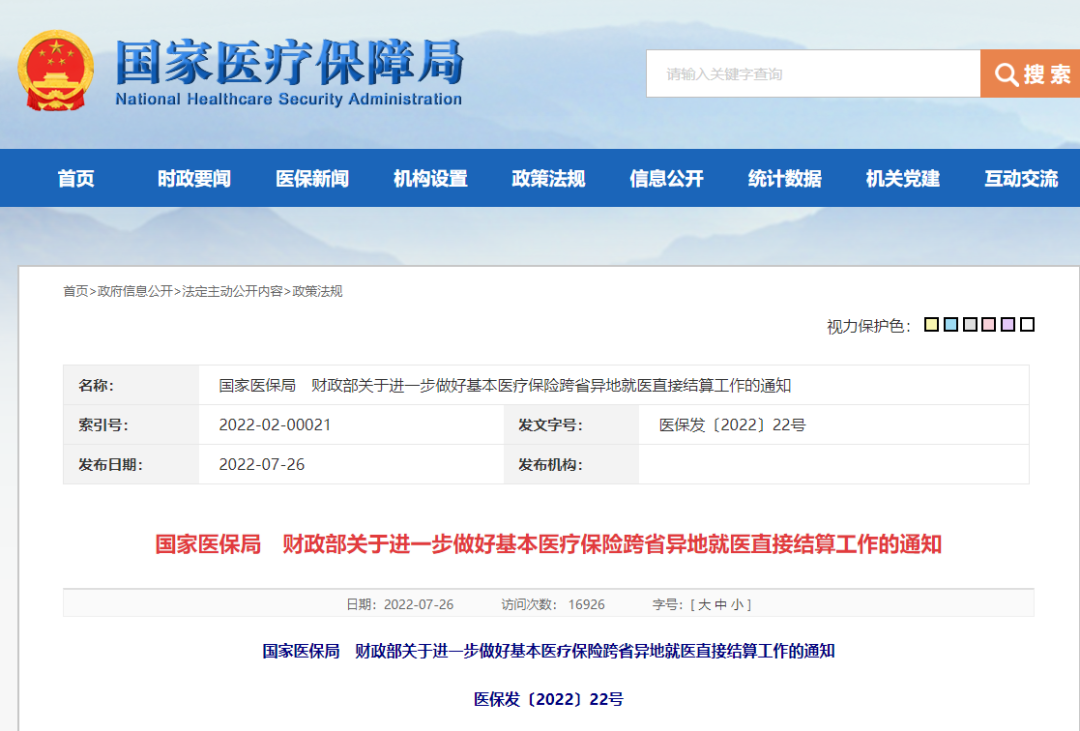Set font size to 小
Screen dimensions: 1080x731
click(737, 604)
